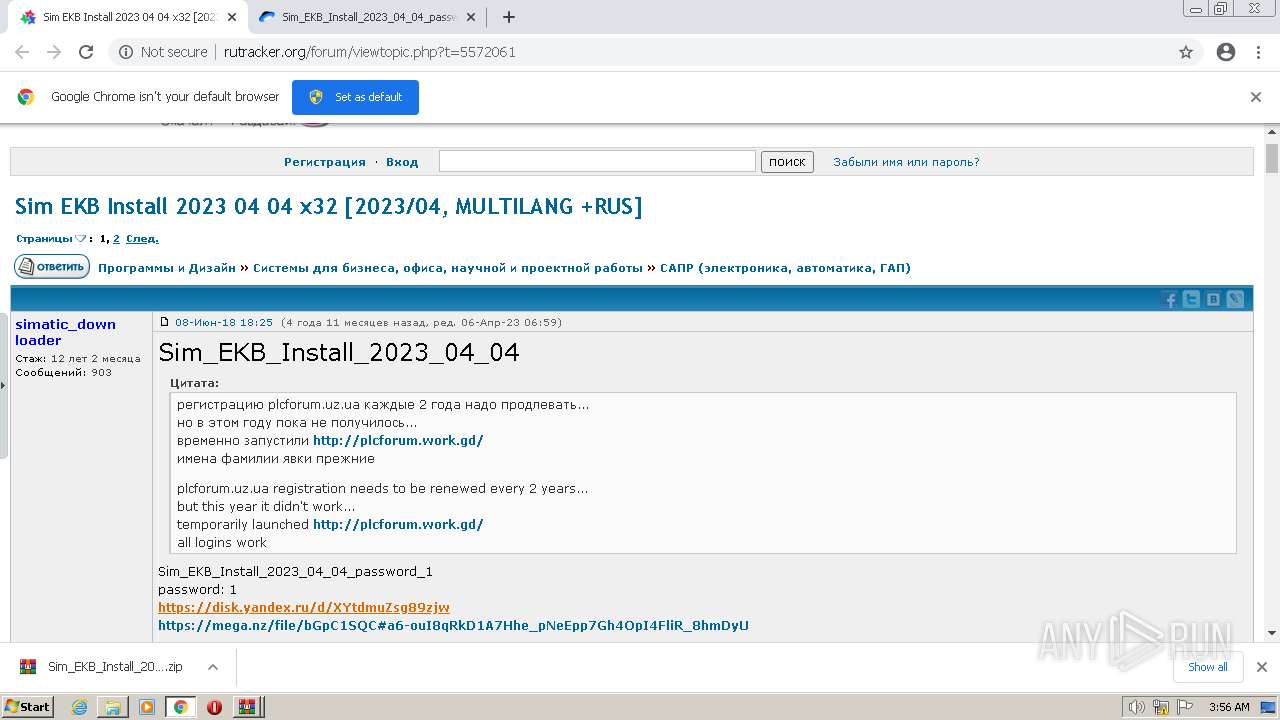Open the Chrome profile avatar menu

1226,52
